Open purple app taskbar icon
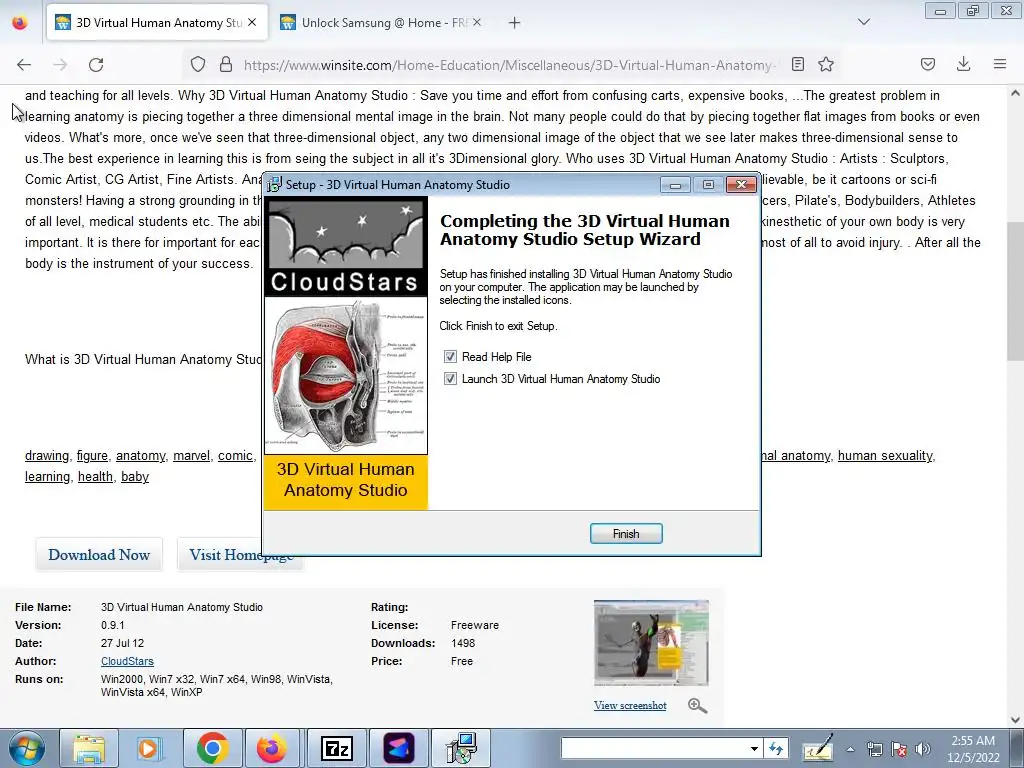The image size is (1024, 768). [x=399, y=748]
